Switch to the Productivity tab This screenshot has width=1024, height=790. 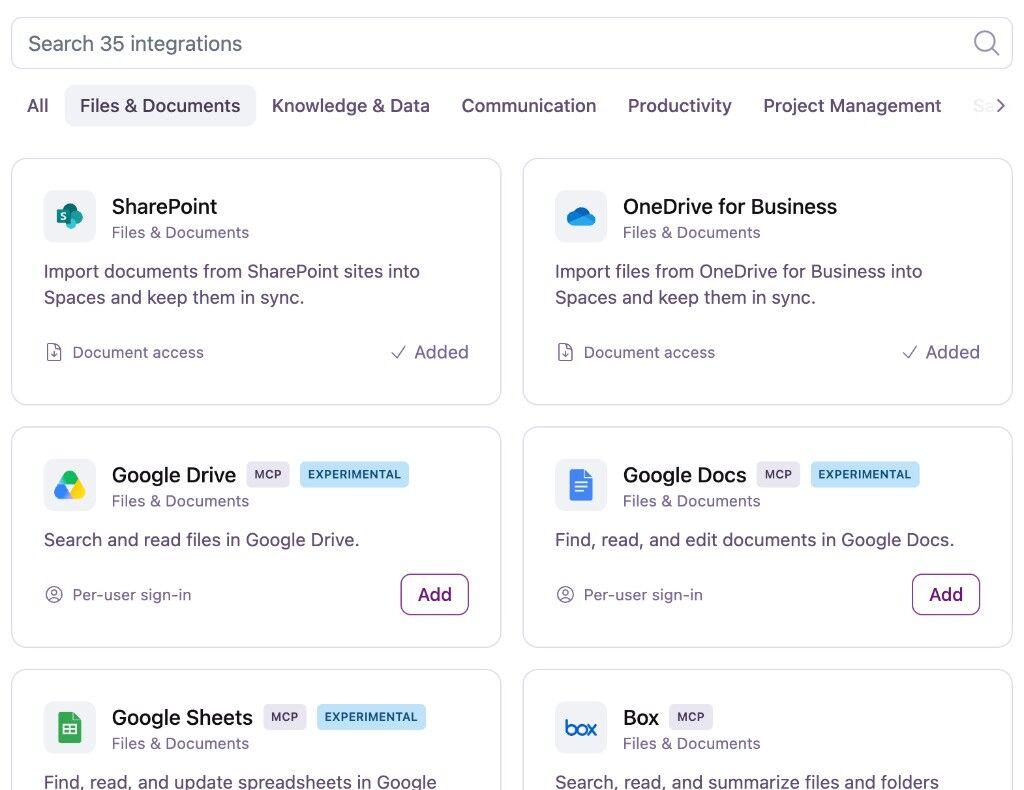pyautogui.click(x=680, y=106)
